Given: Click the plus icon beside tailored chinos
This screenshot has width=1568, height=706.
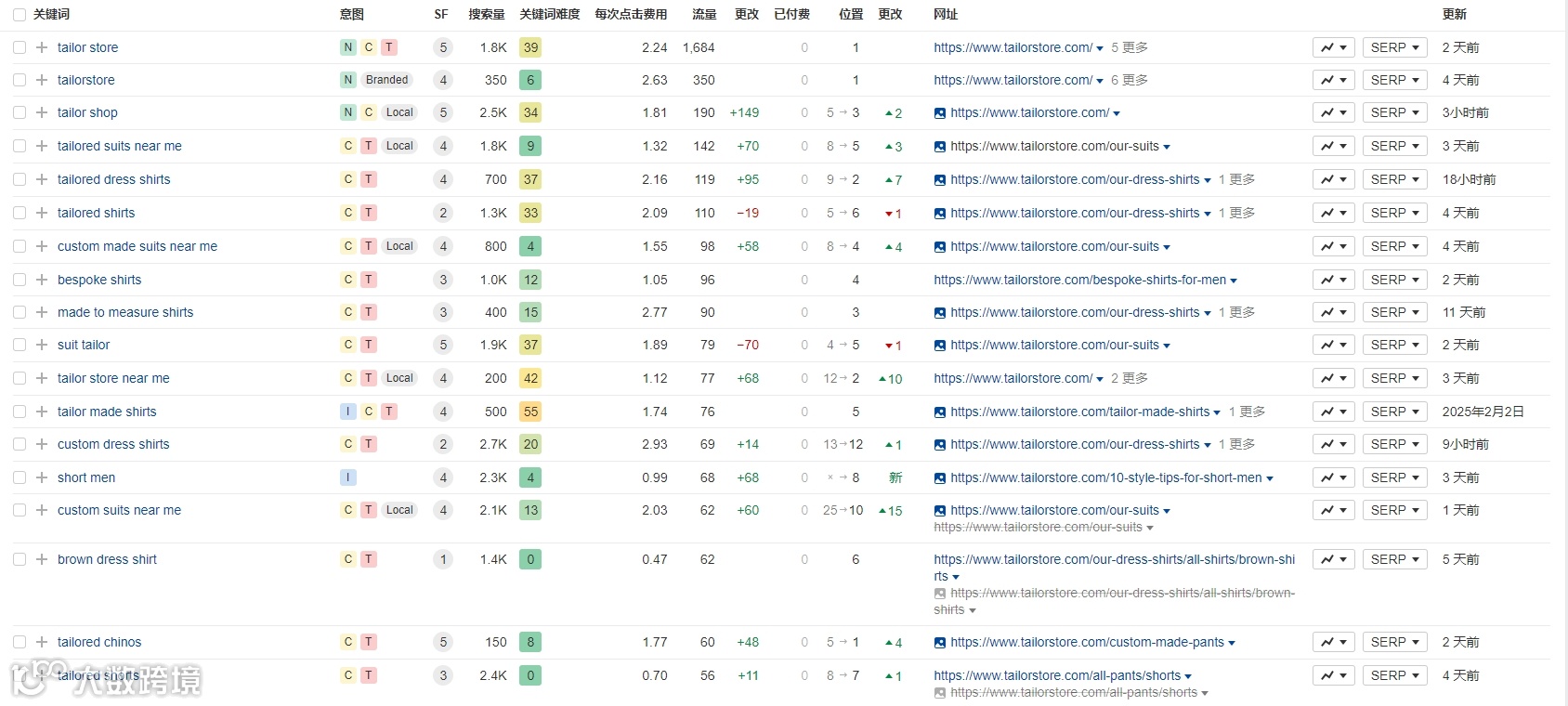Looking at the screenshot, I should [42, 642].
